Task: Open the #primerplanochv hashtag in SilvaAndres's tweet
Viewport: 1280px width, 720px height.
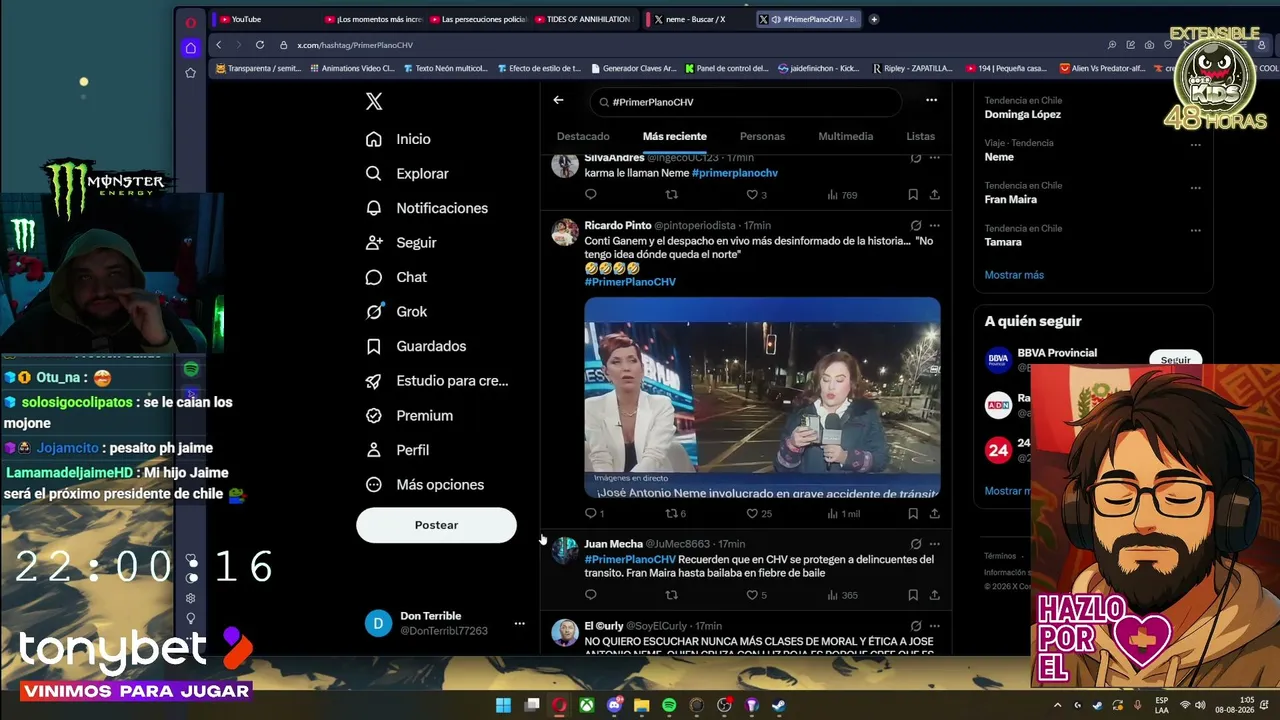Action: tap(735, 173)
